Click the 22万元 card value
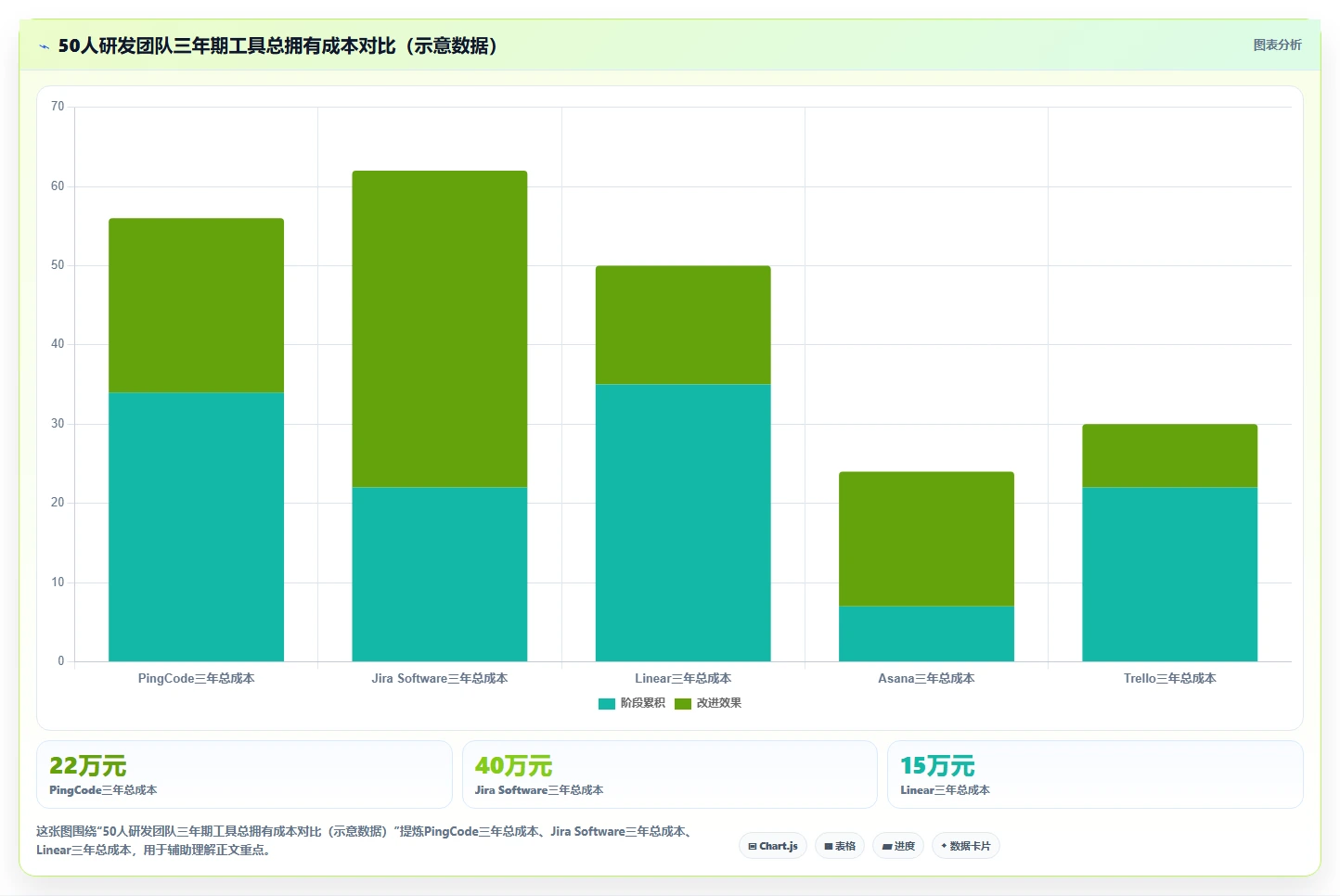Screen dimensions: 1340x896 coord(87,766)
